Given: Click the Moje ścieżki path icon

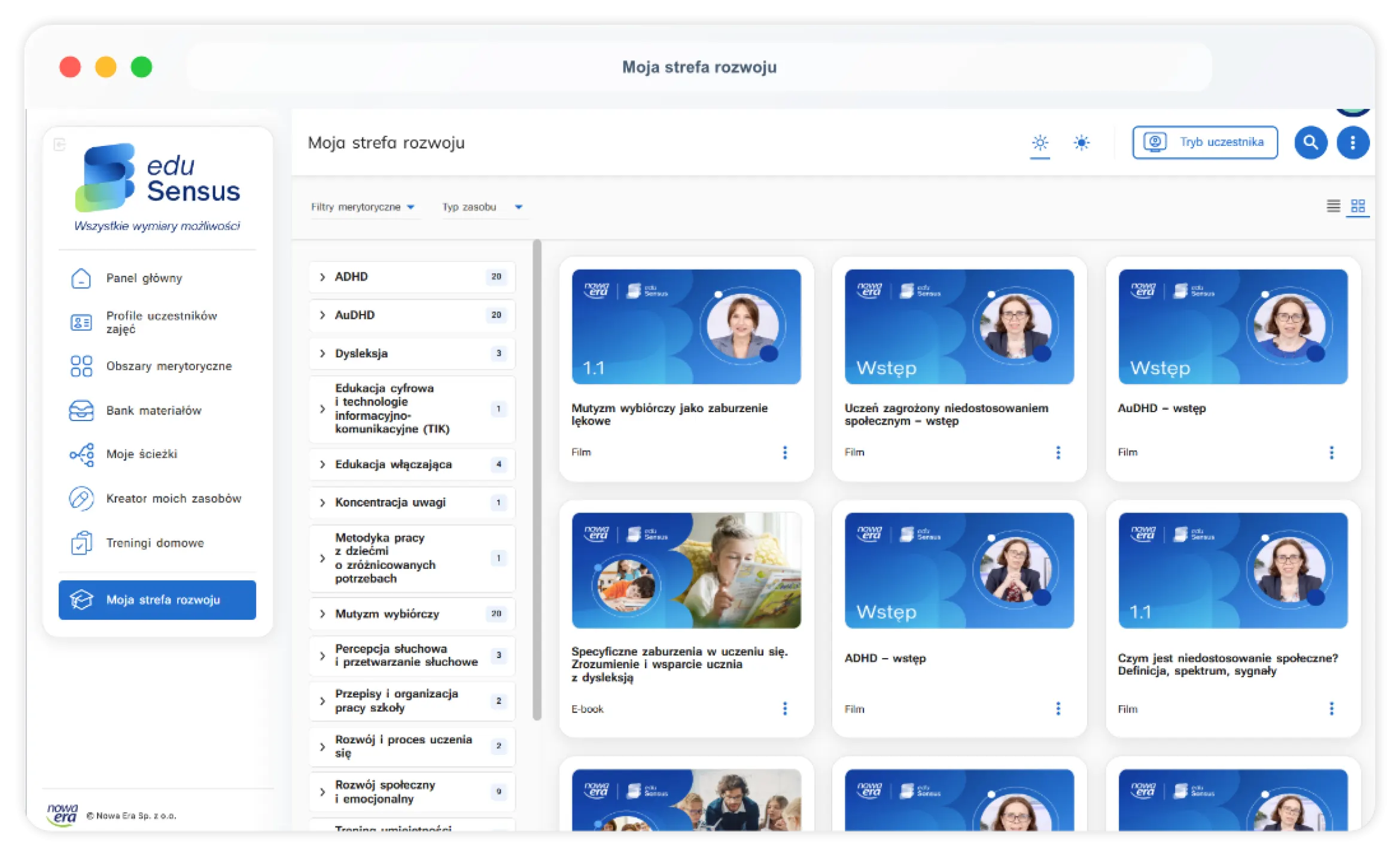Looking at the screenshot, I should click(x=81, y=455).
